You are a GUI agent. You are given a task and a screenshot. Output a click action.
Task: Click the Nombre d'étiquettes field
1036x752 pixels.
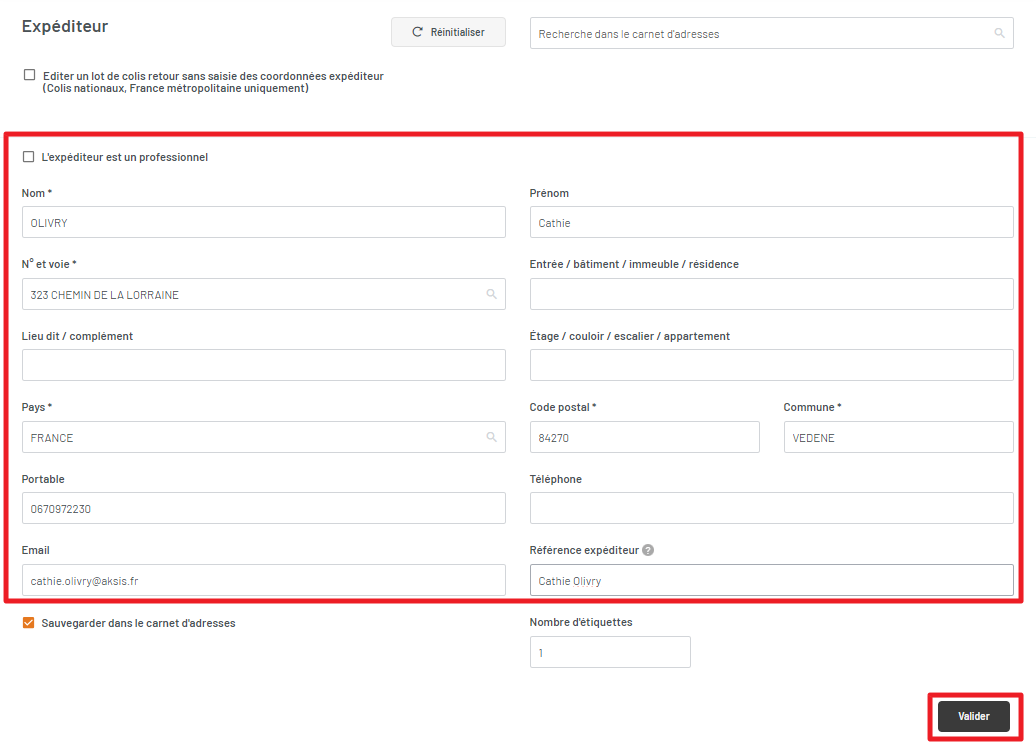tap(610, 652)
